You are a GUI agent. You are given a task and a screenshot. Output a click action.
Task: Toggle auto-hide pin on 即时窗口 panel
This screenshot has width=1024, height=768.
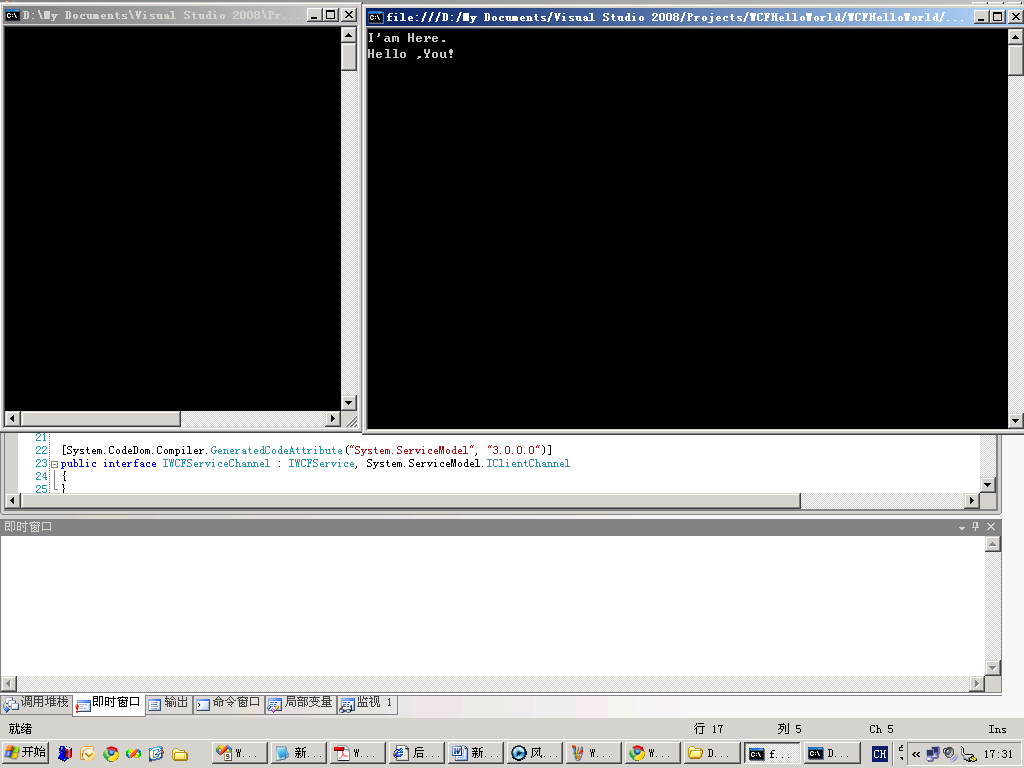[x=976, y=527]
